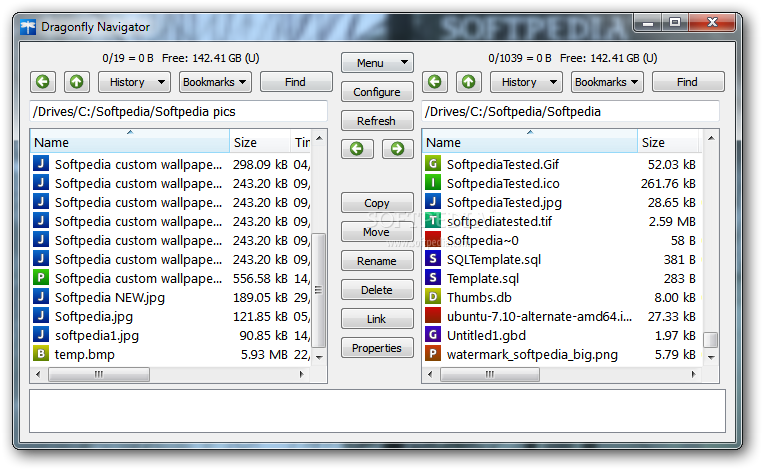Select SQLTemplate.sql file name
The height and width of the screenshot is (470, 763).
point(494,259)
